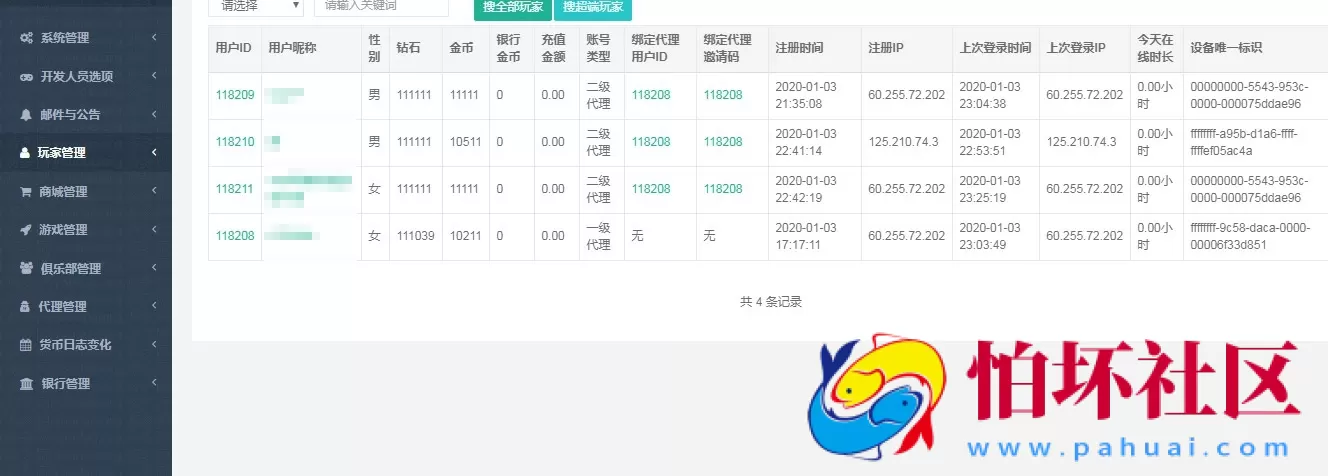1328x476 pixels.
Task: Click the lock icon beside 代理管理
Action: [27, 307]
